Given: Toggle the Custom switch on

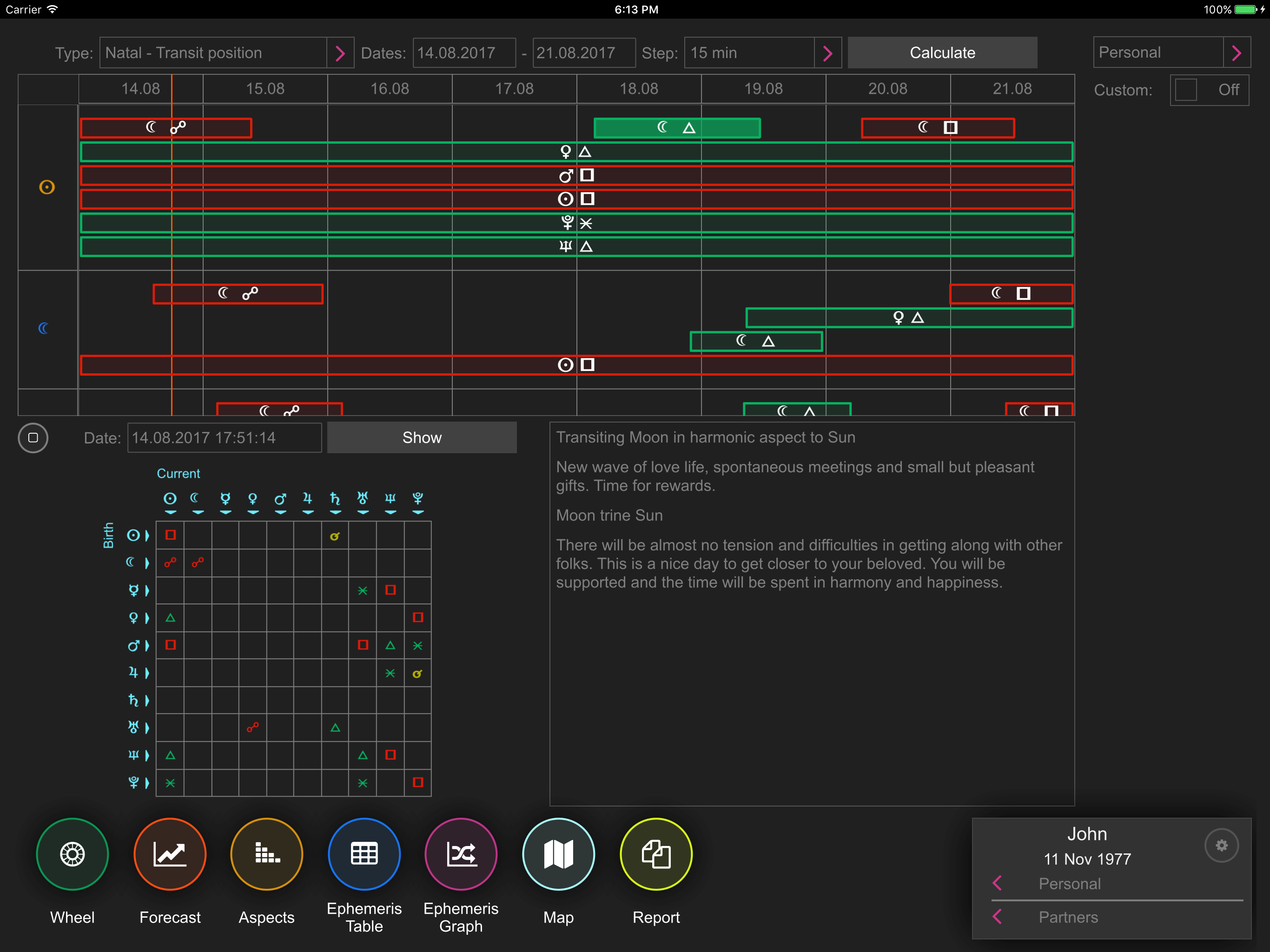Looking at the screenshot, I should (x=1209, y=90).
